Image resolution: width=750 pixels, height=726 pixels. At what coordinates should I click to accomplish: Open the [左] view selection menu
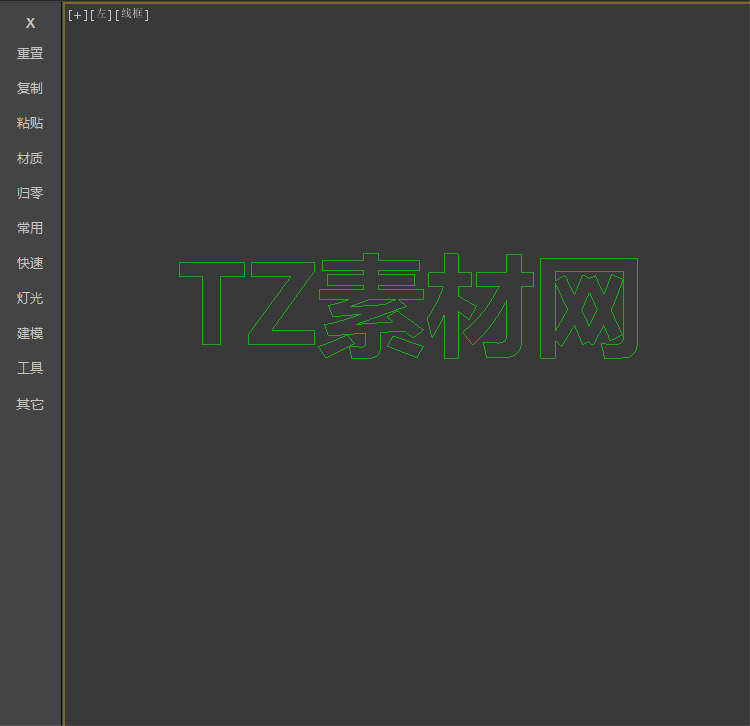click(101, 15)
